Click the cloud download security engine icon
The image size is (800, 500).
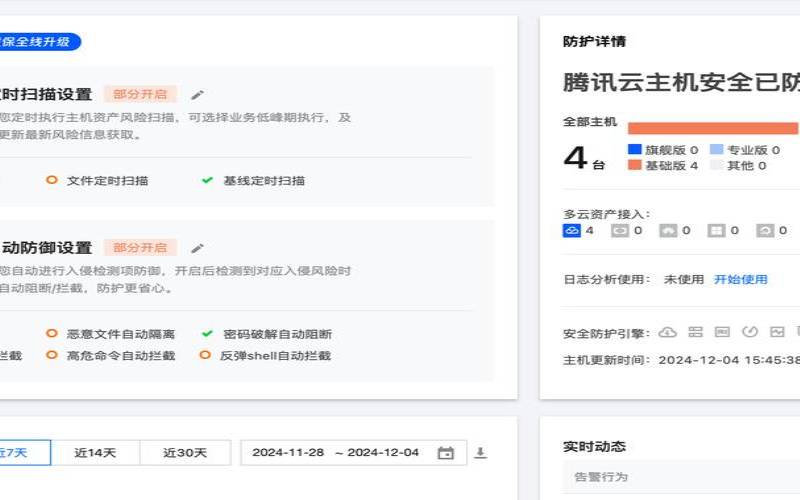[667, 333]
